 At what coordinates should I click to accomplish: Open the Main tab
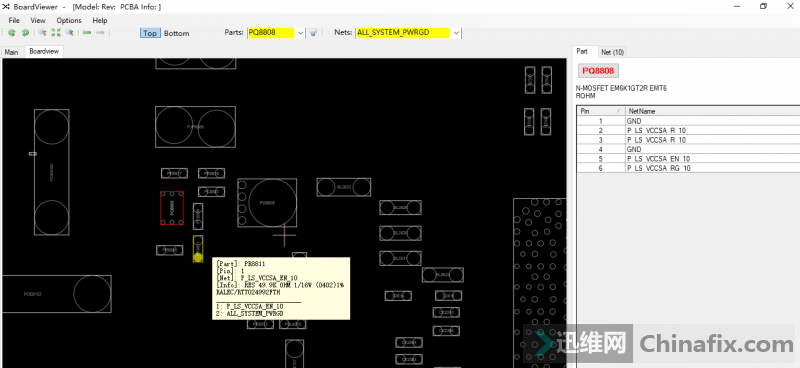[x=11, y=52]
